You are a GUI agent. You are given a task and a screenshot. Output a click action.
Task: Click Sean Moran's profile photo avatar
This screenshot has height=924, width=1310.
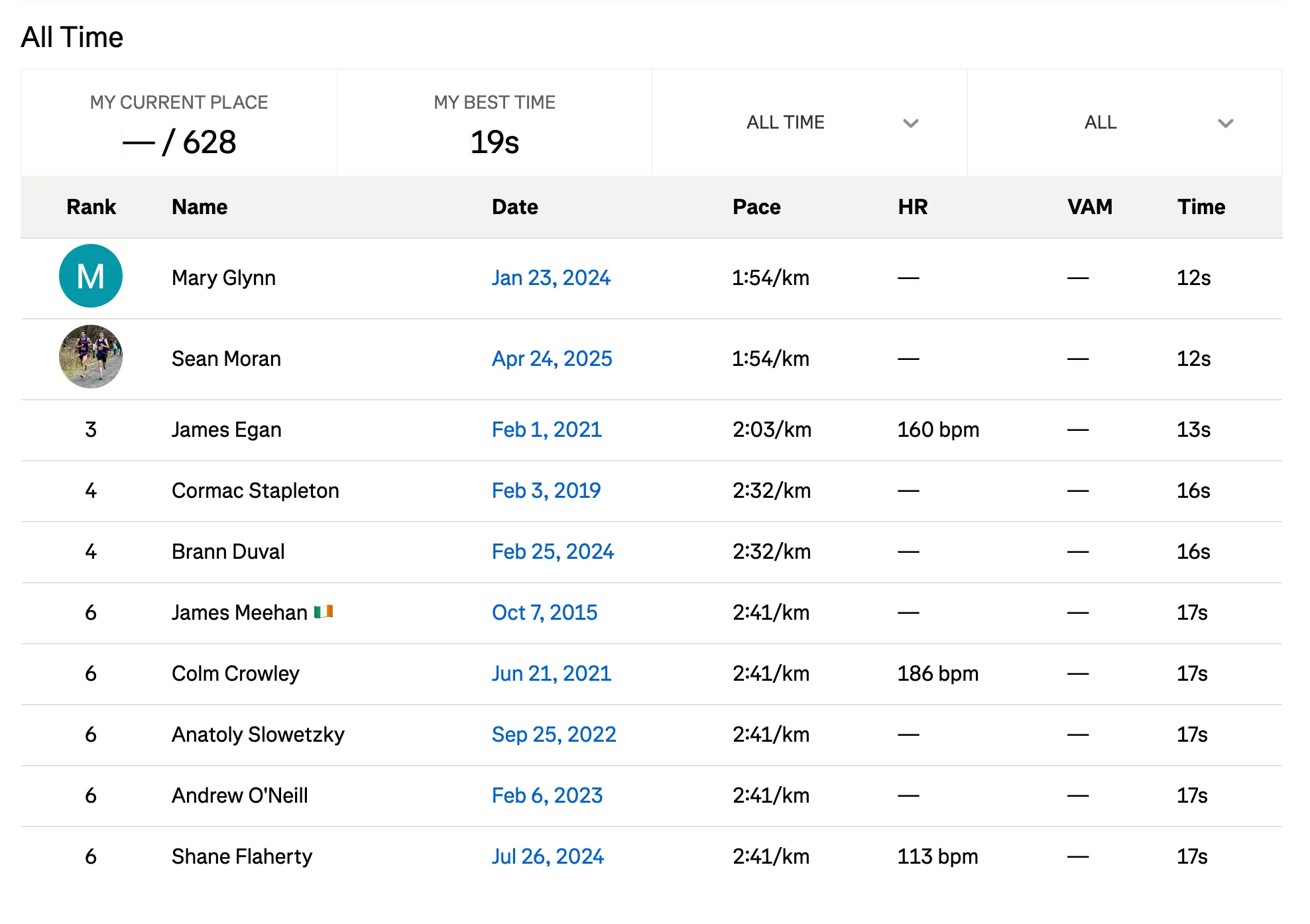(x=91, y=357)
